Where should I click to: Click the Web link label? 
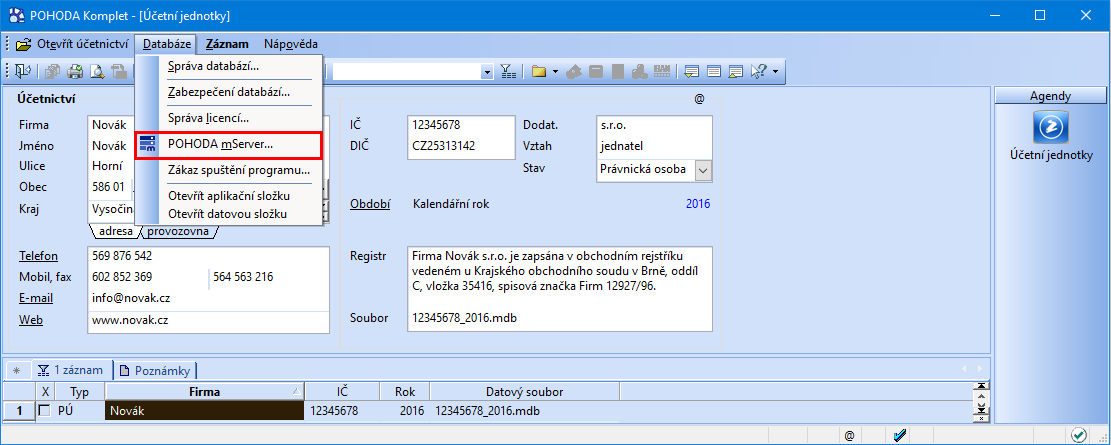click(x=31, y=320)
